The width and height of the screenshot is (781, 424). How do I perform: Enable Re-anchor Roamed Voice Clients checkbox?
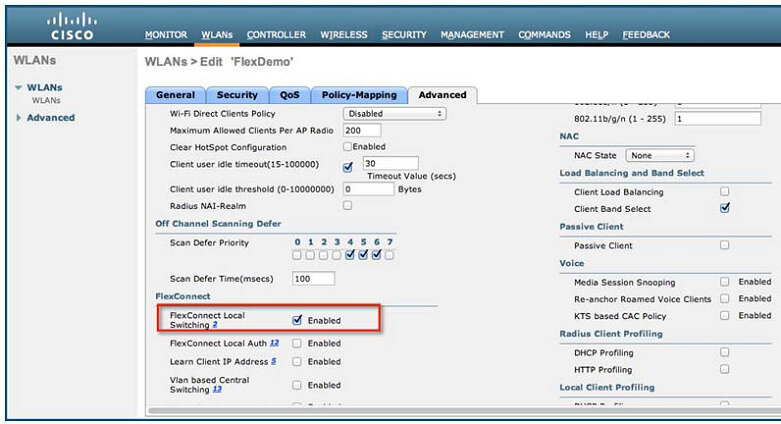point(724,298)
